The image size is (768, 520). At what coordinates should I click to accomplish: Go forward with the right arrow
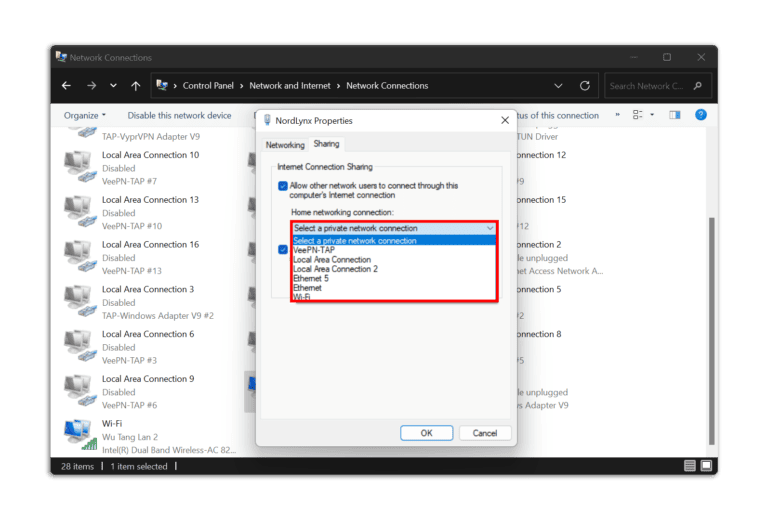[92, 86]
